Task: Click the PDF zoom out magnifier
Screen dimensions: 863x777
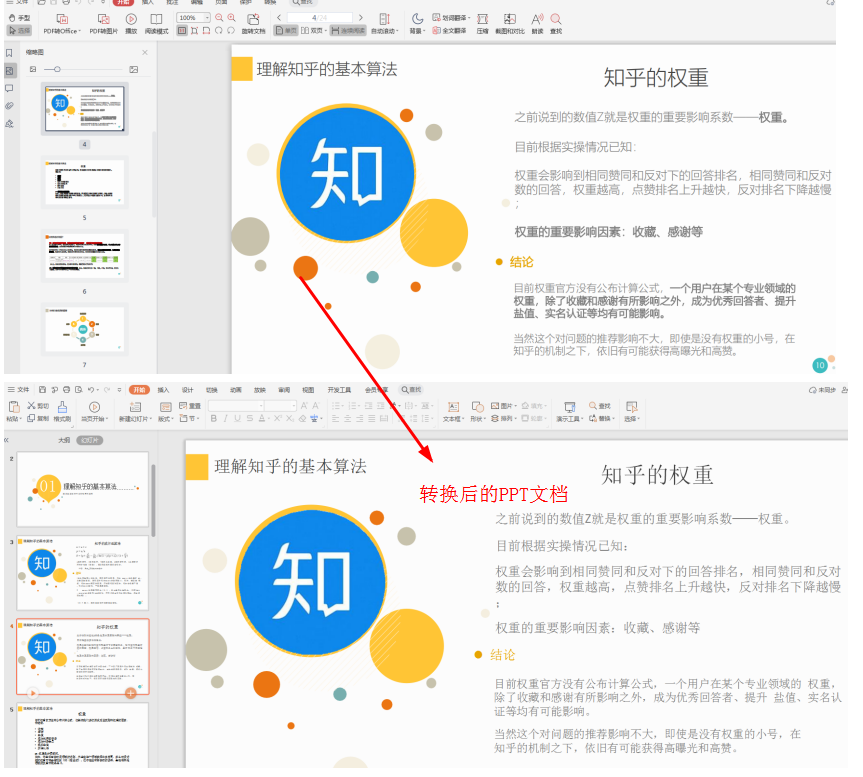Action: pyautogui.click(x=219, y=18)
